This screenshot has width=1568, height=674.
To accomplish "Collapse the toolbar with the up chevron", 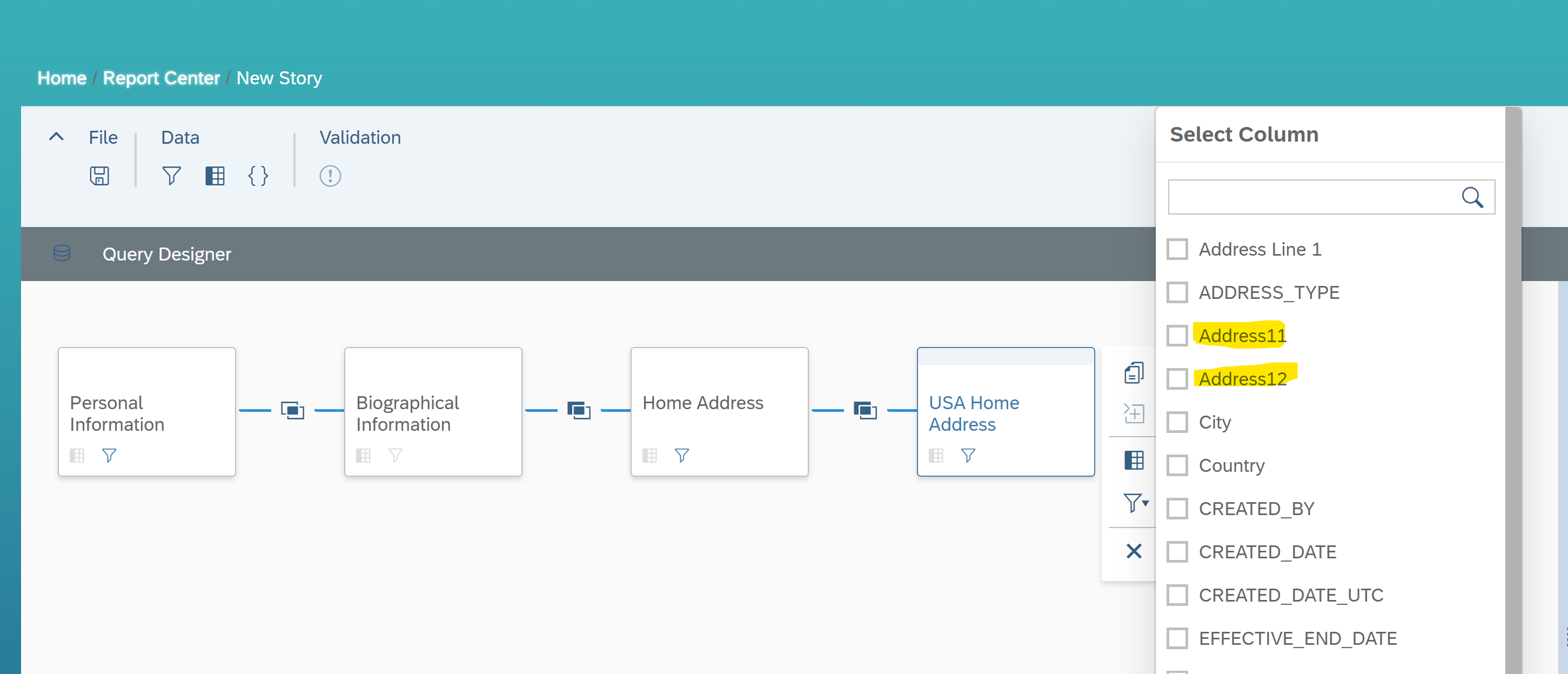I will click(56, 137).
